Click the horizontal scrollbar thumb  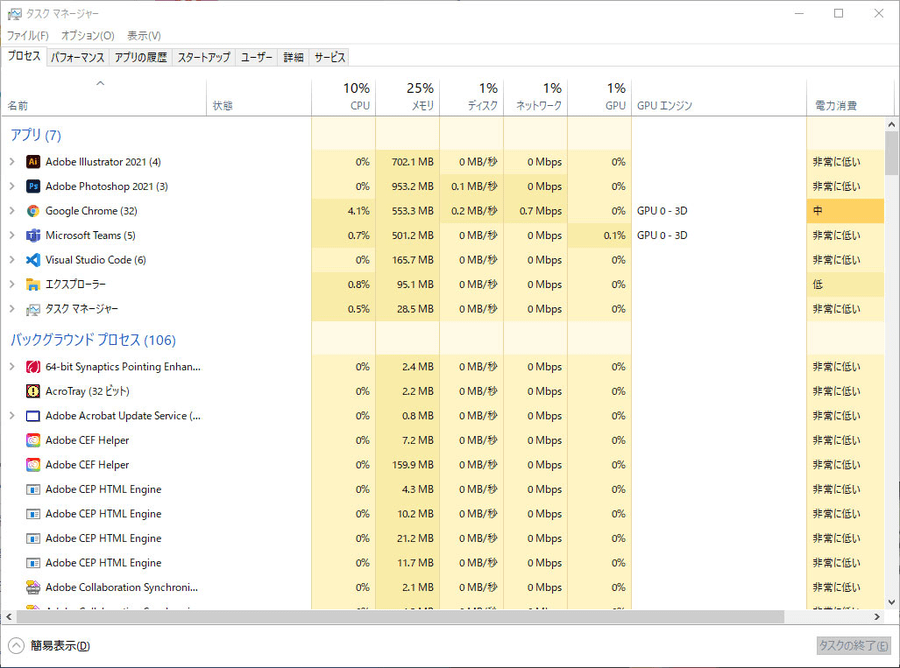pyautogui.click(x=401, y=617)
